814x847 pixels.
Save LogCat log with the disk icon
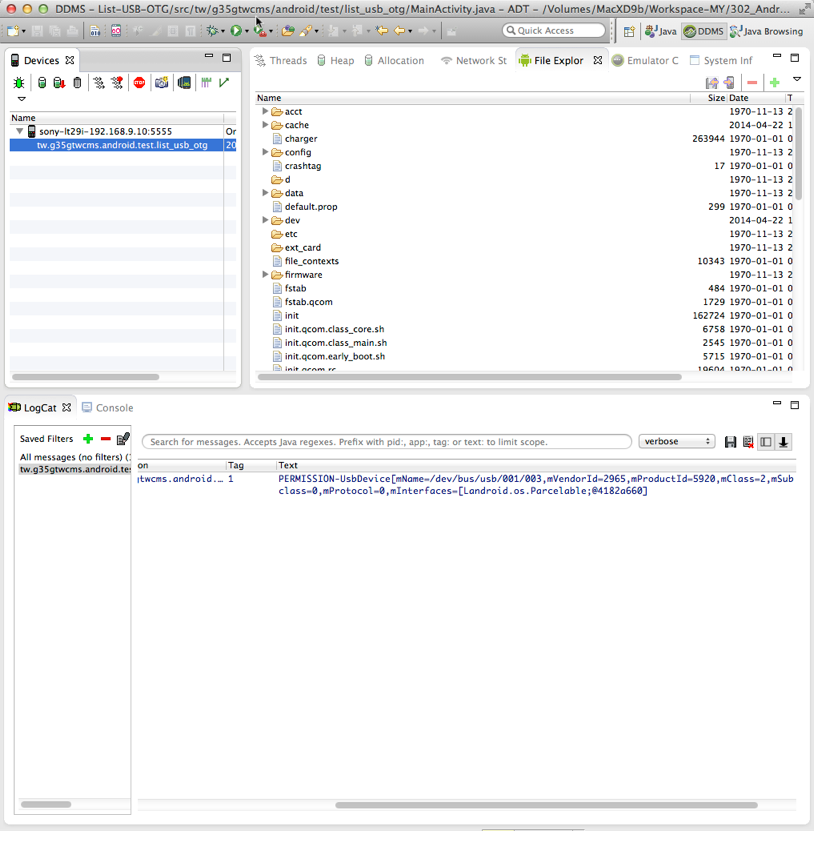[x=731, y=442]
